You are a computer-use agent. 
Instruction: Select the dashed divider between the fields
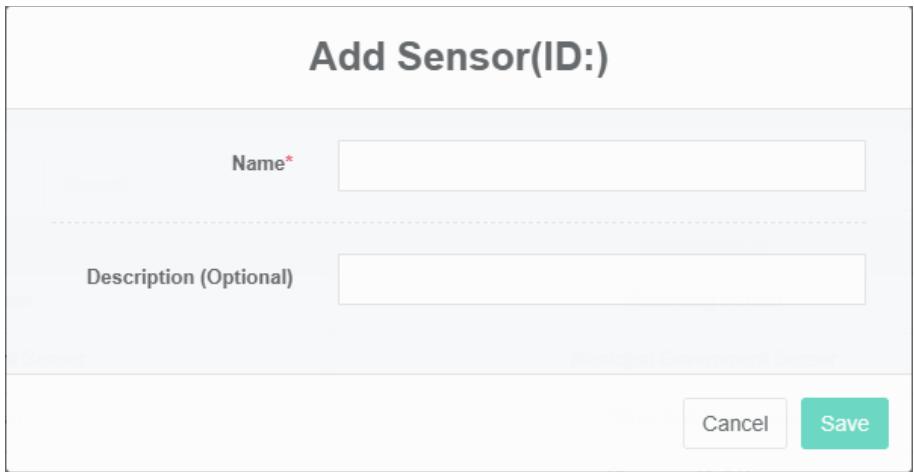click(458, 222)
